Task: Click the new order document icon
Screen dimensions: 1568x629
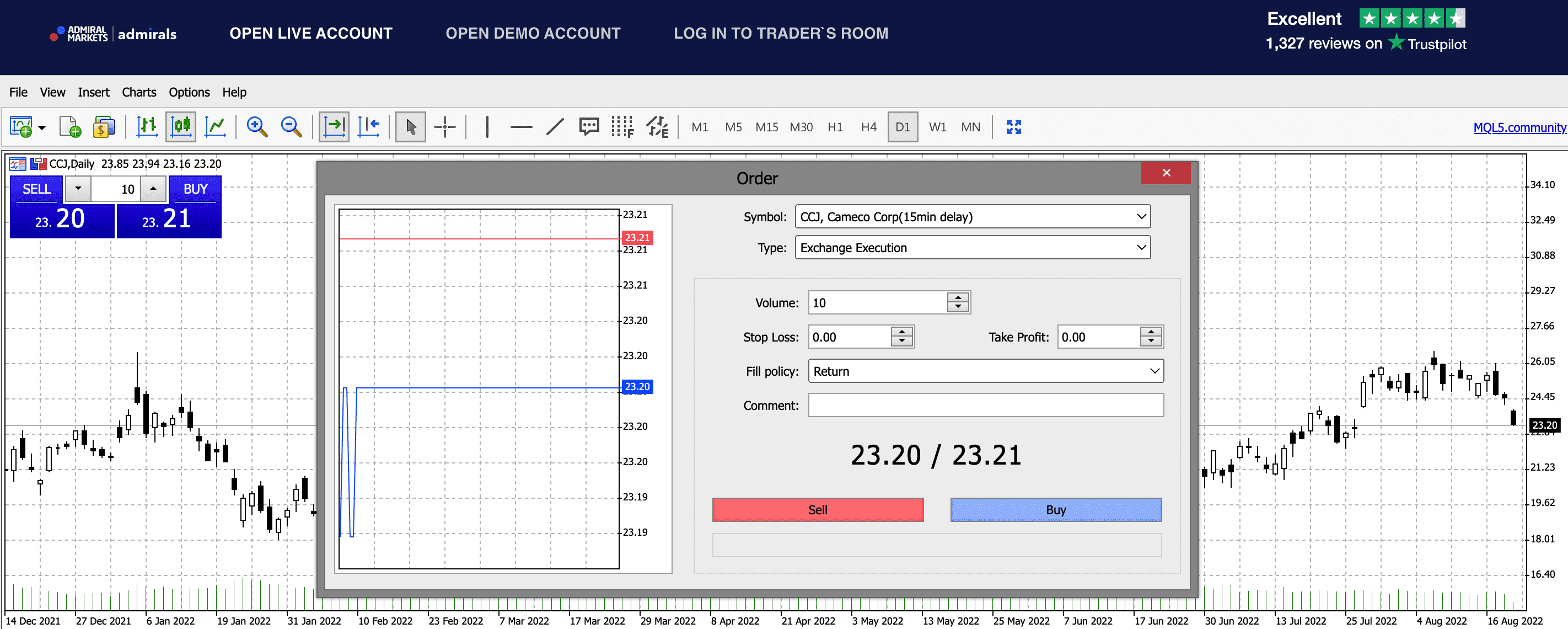Action: [70, 127]
